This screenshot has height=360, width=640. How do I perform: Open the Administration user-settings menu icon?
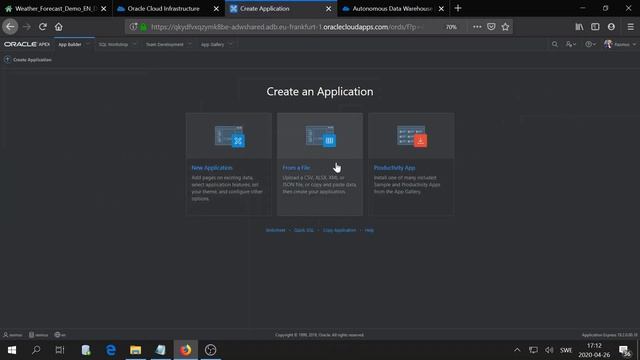(571, 44)
